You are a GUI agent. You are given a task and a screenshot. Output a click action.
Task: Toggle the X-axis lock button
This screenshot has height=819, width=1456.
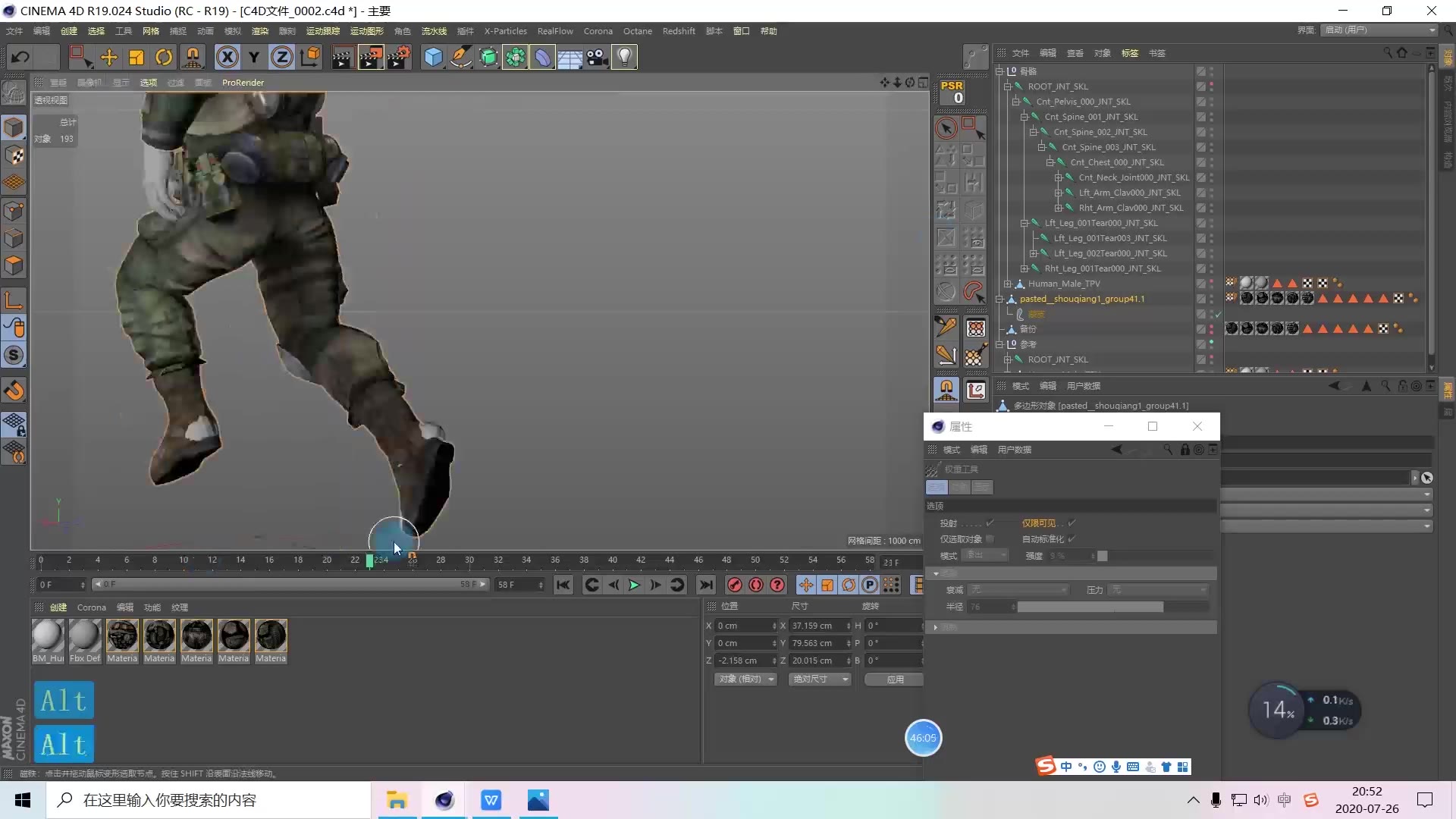(226, 57)
